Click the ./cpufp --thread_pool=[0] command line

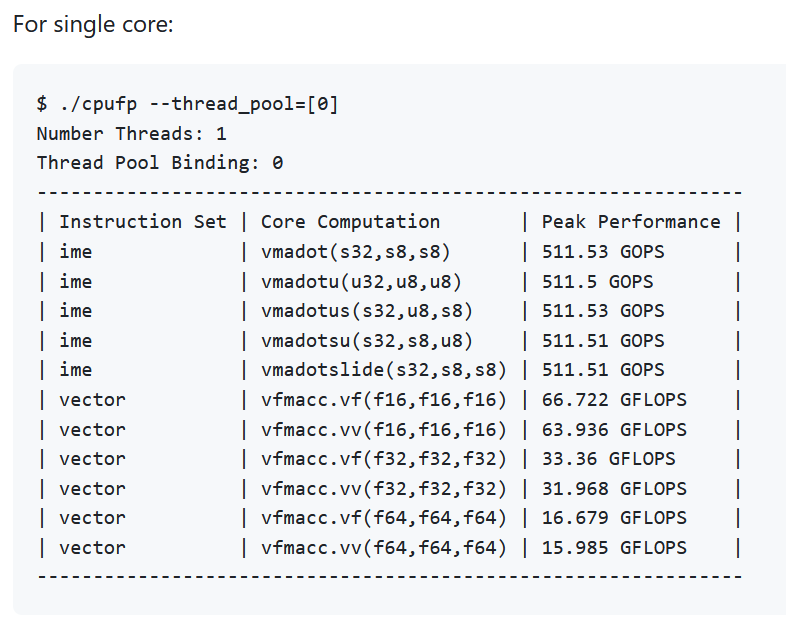(187, 104)
